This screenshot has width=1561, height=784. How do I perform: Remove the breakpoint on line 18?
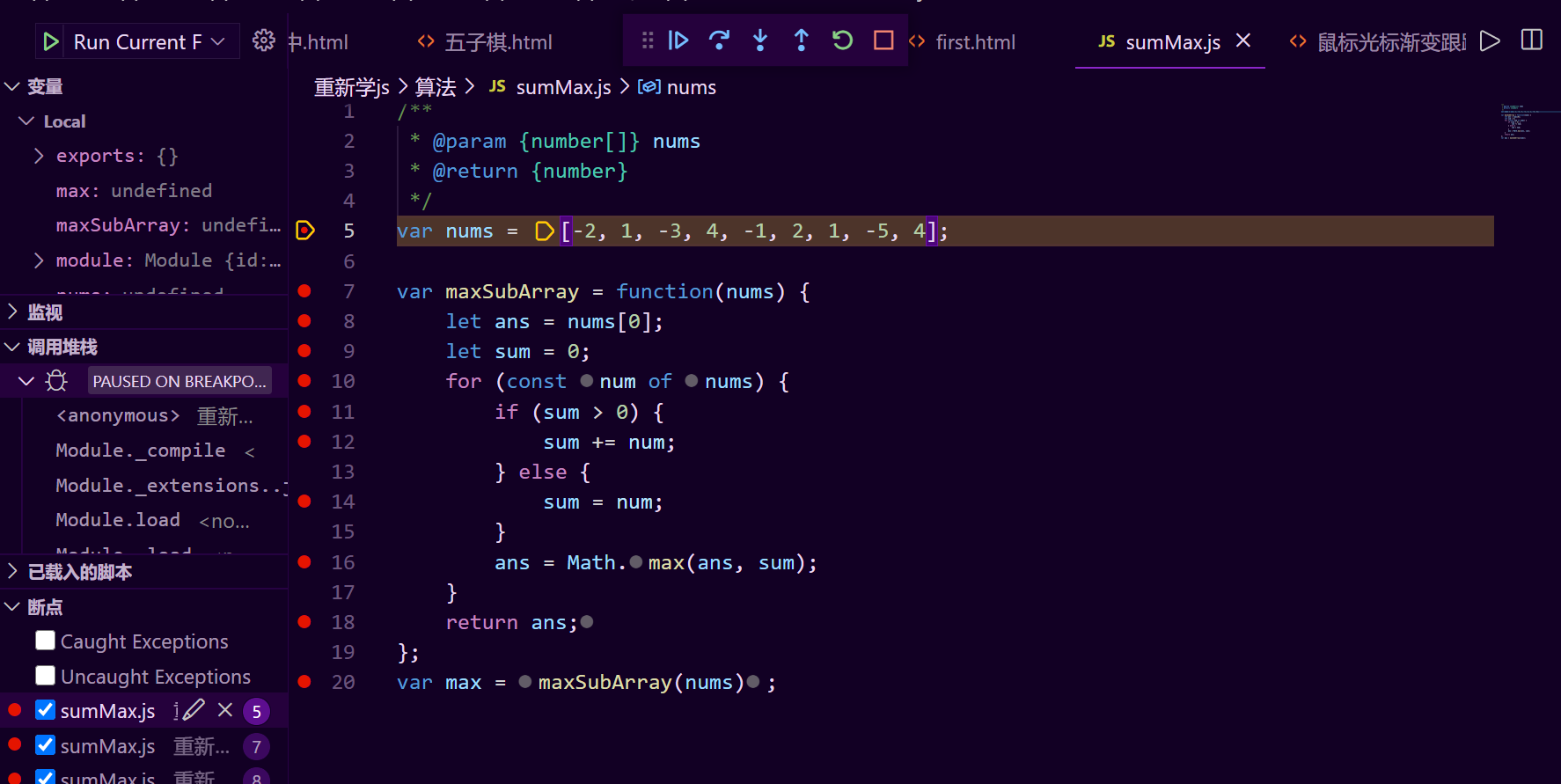click(304, 622)
